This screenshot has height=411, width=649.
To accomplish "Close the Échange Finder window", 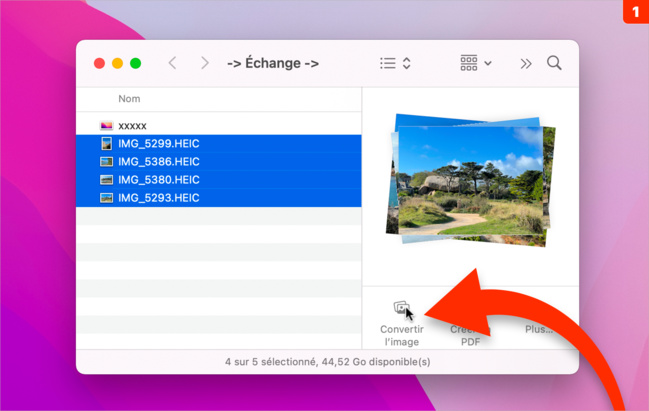I will point(99,63).
